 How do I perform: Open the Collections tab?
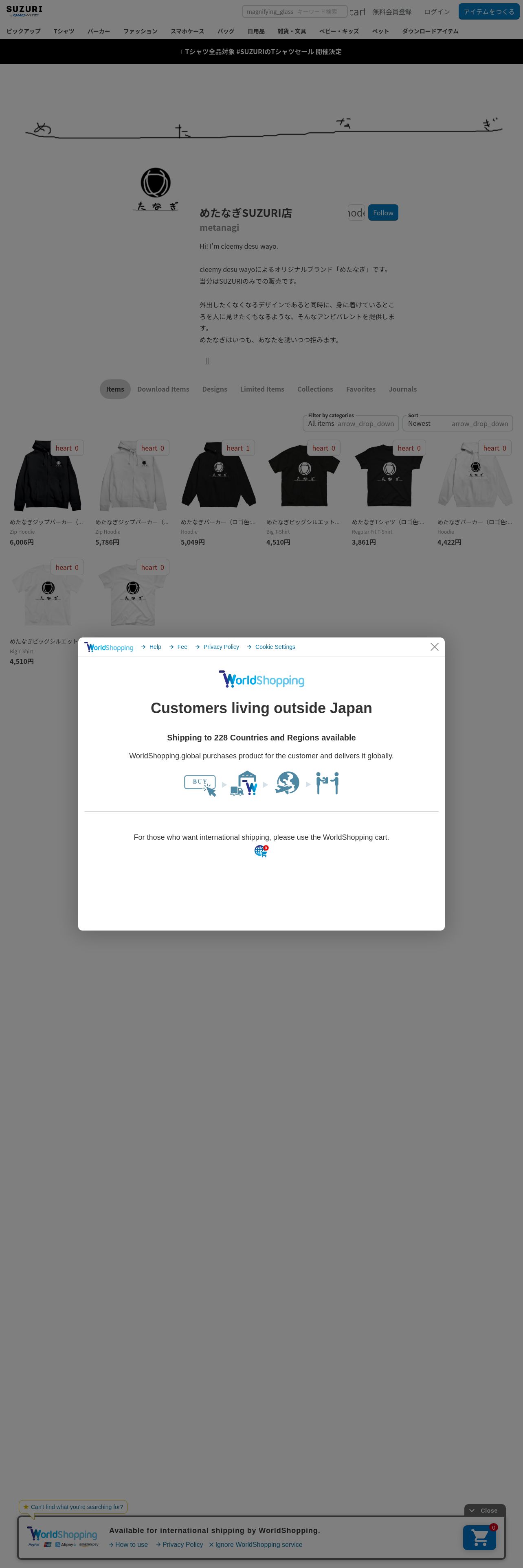315,389
